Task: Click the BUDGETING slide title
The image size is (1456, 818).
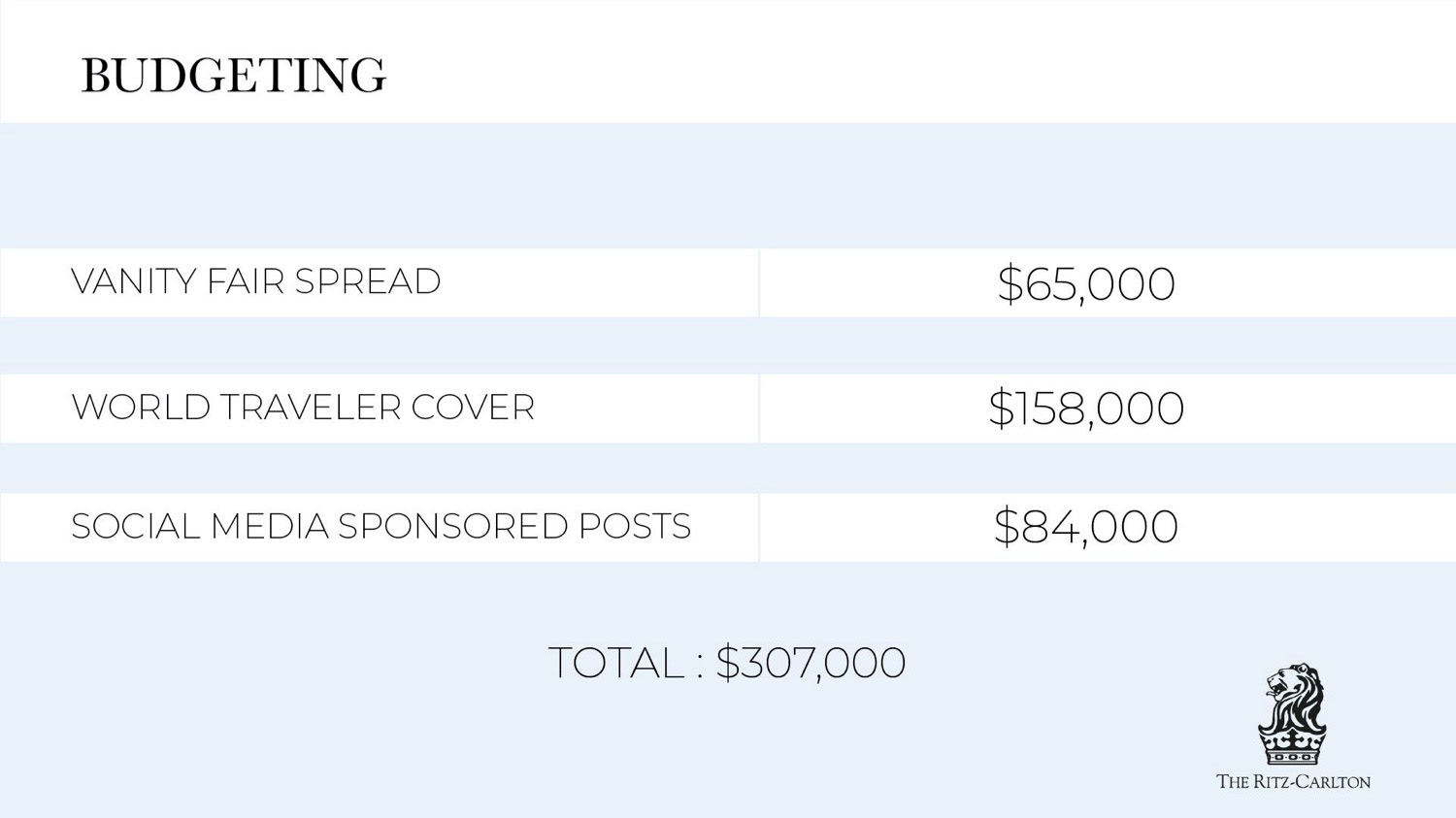Action: point(233,76)
